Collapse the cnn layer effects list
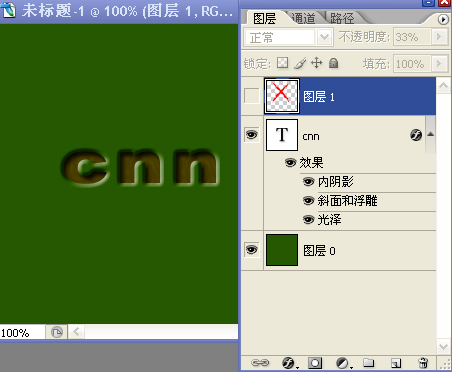Screen dimensions: 452x372 pyautogui.click(x=430, y=134)
